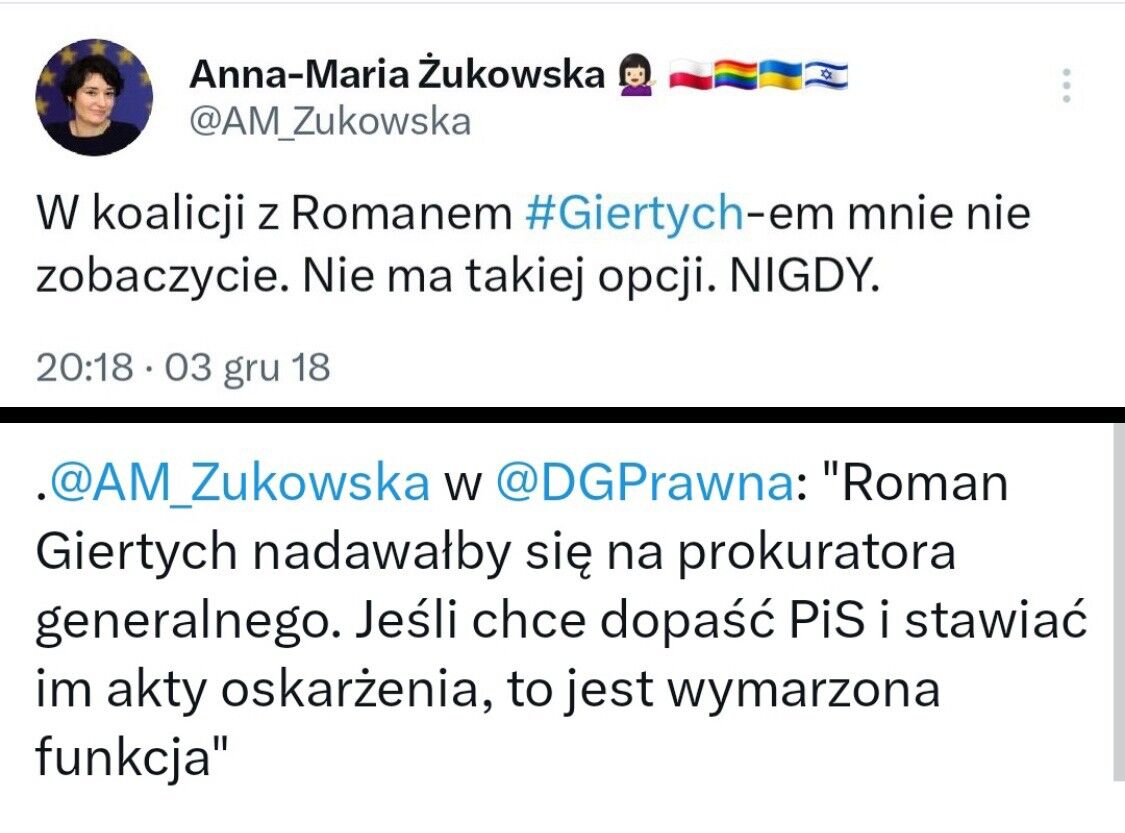Open the display name Anna-Maria Żukowska
1125x833 pixels.
coord(396,75)
